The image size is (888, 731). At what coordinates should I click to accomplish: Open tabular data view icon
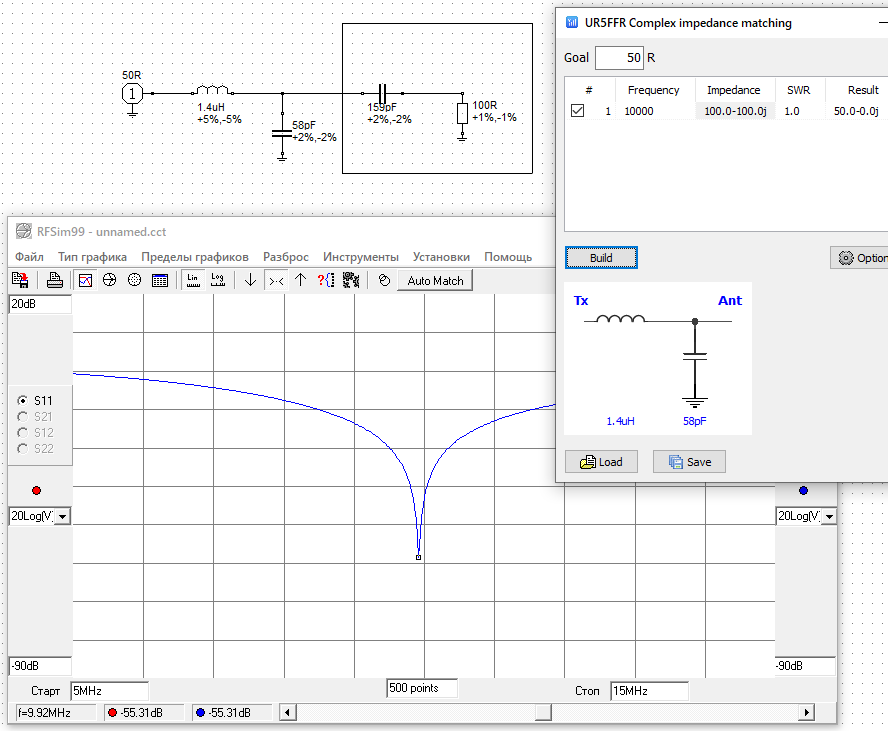click(160, 280)
